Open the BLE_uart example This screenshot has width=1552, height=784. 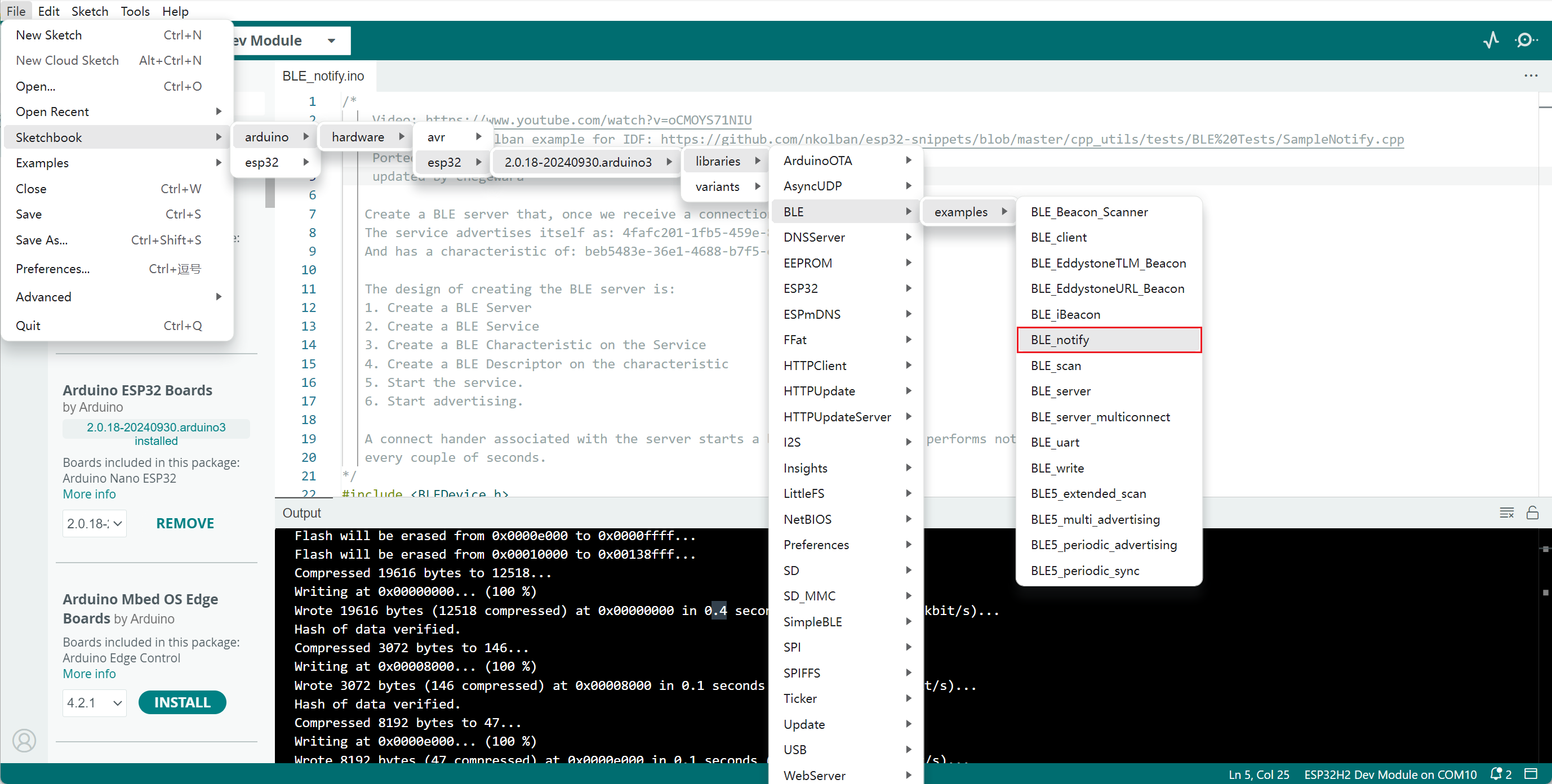click(x=1109, y=442)
